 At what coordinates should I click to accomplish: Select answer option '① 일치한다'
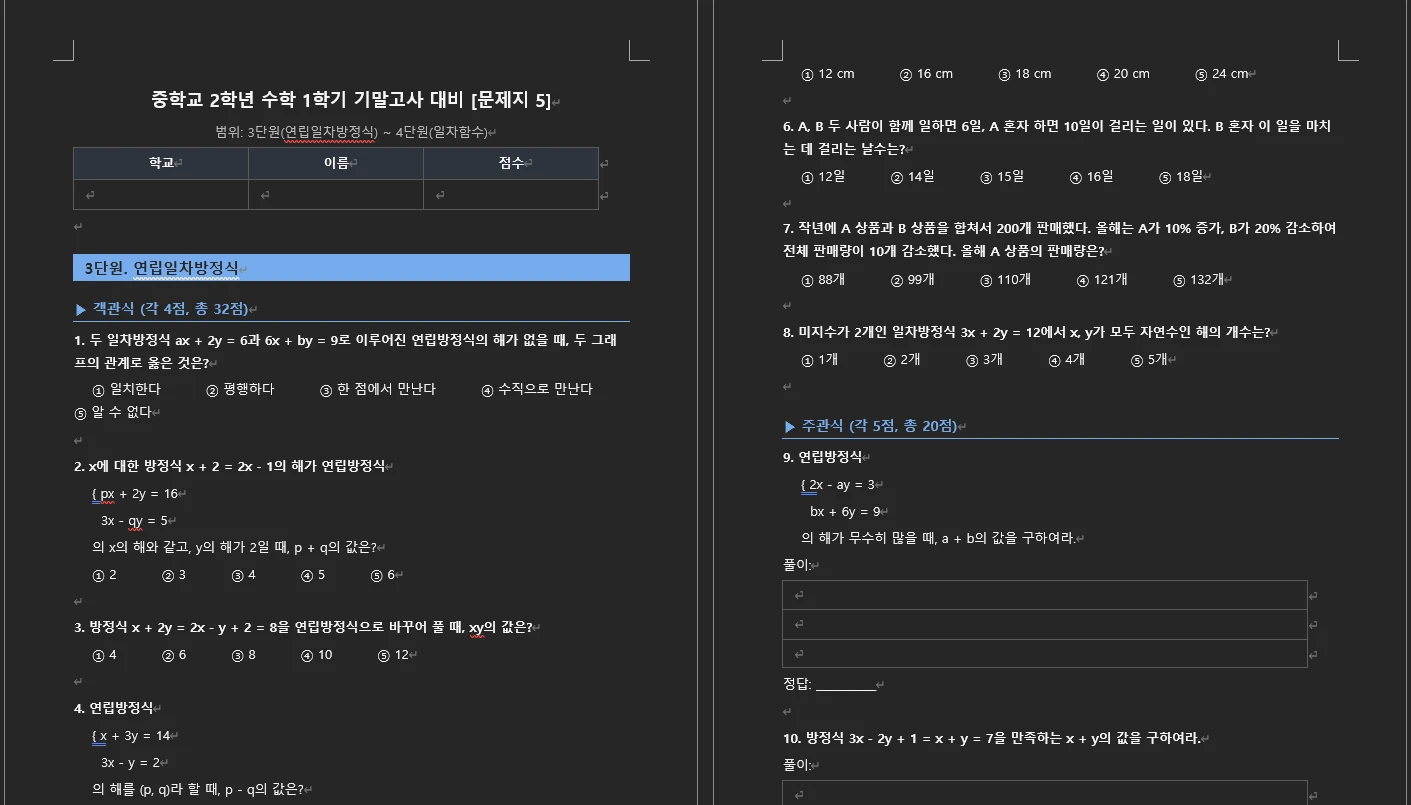pyautogui.click(x=126, y=389)
